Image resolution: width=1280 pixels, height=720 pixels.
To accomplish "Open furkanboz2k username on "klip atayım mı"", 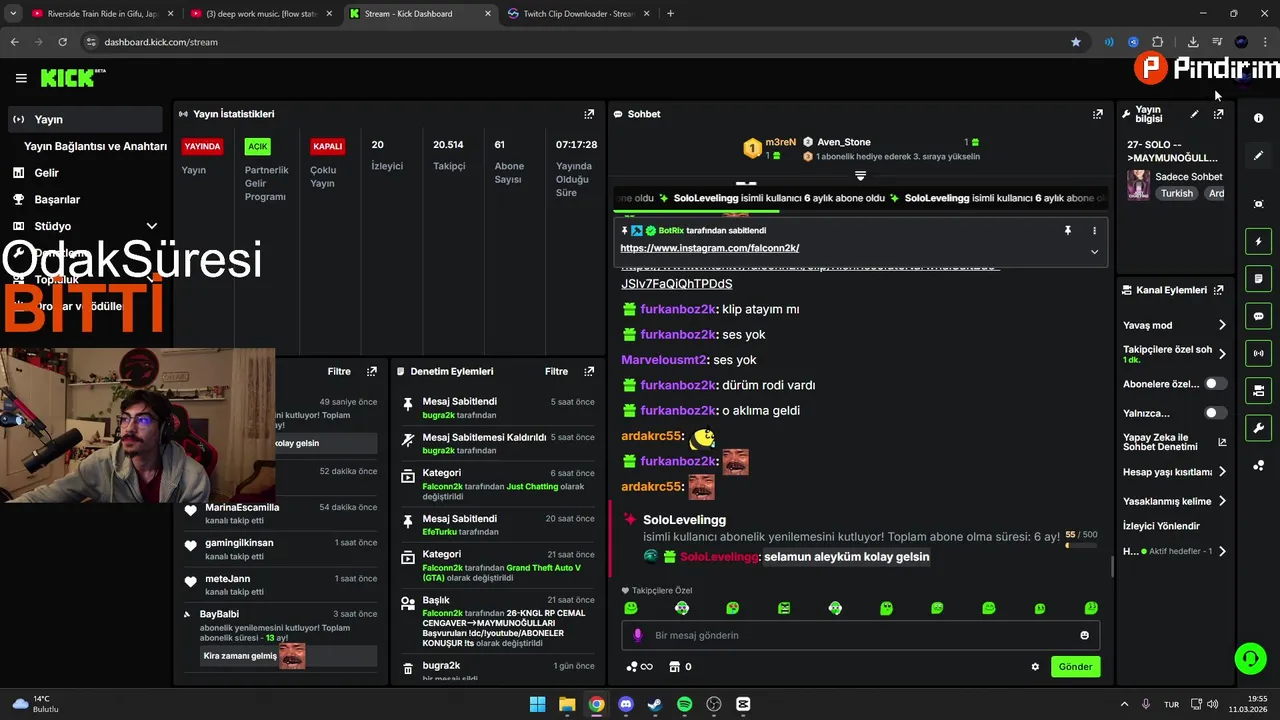I will [x=678, y=309].
